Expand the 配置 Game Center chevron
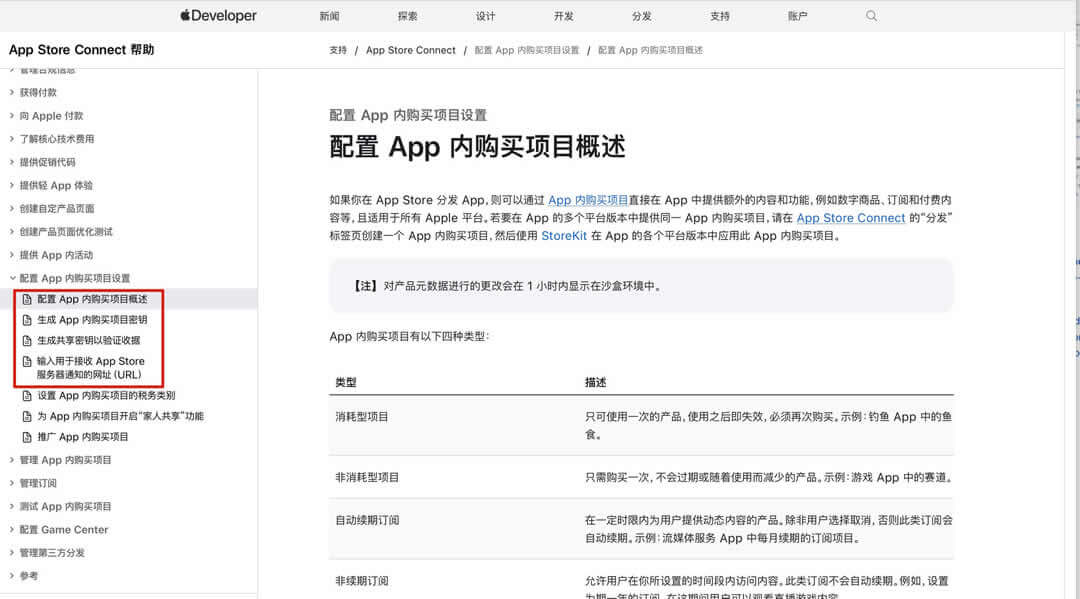The height and width of the screenshot is (599, 1080). [x=12, y=529]
